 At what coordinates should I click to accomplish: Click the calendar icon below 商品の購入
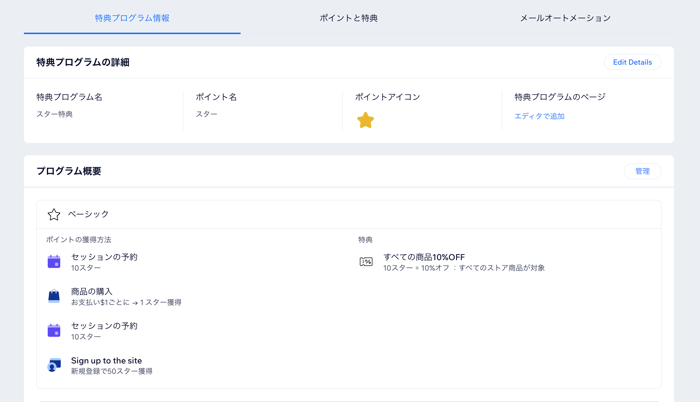tap(54, 330)
